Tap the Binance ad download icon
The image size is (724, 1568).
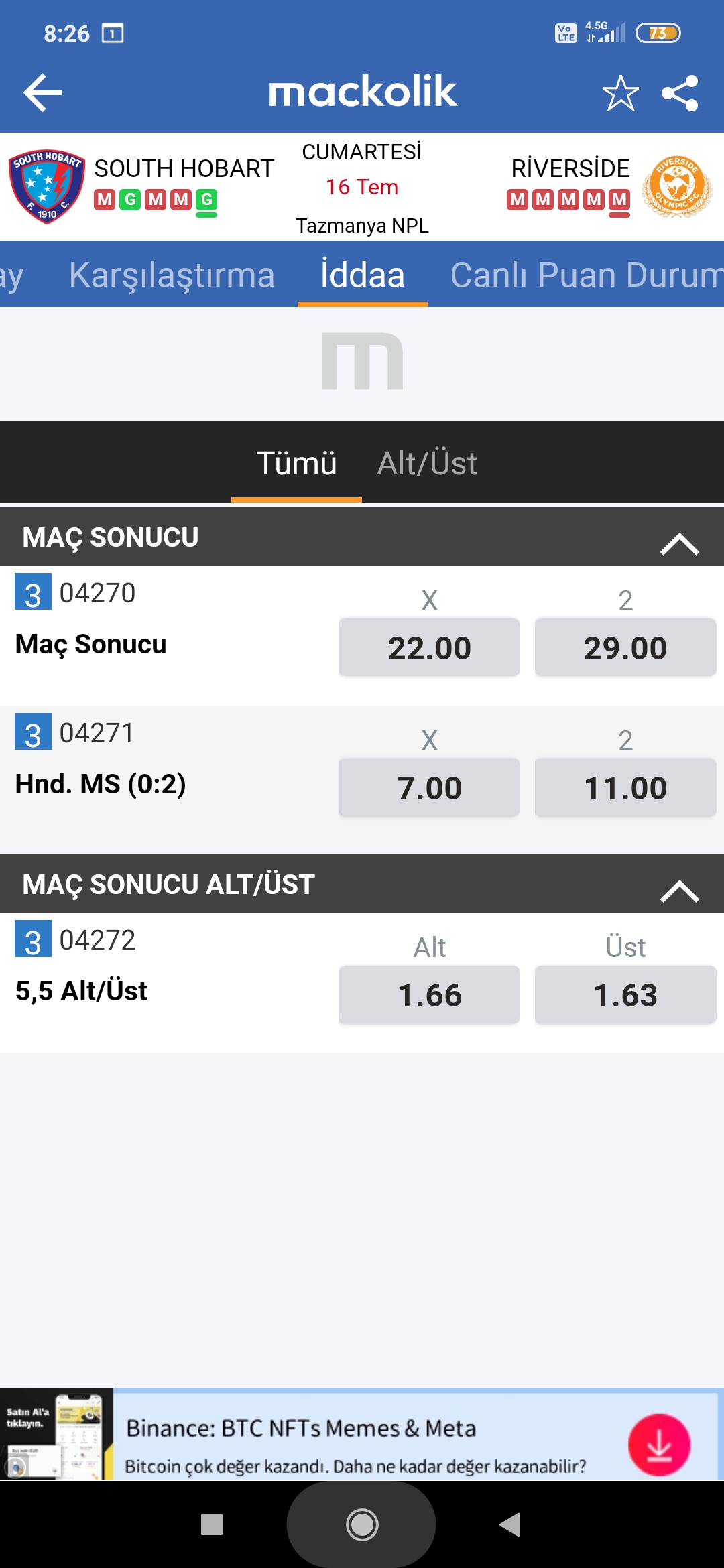click(x=660, y=1445)
